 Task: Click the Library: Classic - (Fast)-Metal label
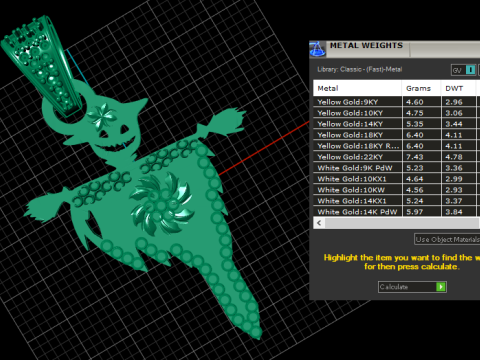pos(360,70)
